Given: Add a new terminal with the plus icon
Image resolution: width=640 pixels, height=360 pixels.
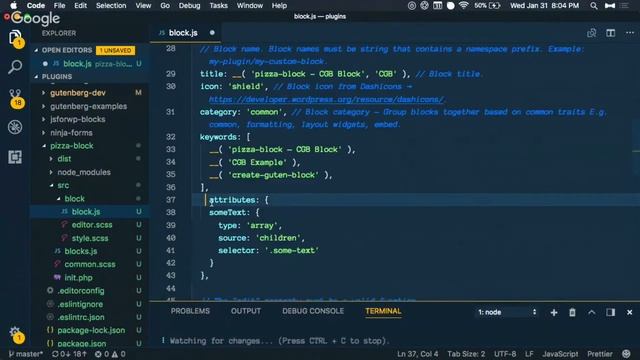Looking at the screenshot, I should click(x=554, y=312).
